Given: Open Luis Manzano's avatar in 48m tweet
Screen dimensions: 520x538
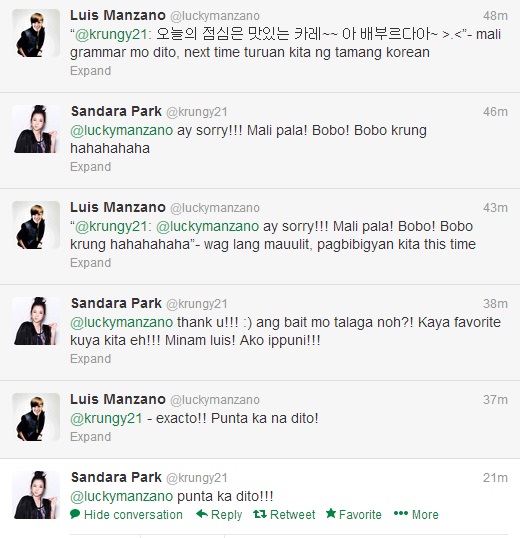Looking at the screenshot, I should tap(36, 33).
